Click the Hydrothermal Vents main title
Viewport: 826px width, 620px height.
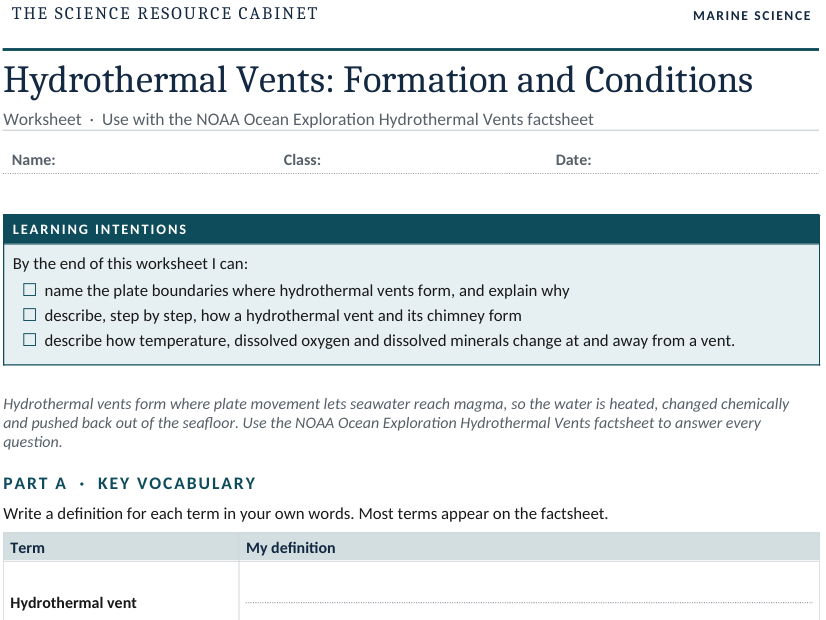click(378, 80)
